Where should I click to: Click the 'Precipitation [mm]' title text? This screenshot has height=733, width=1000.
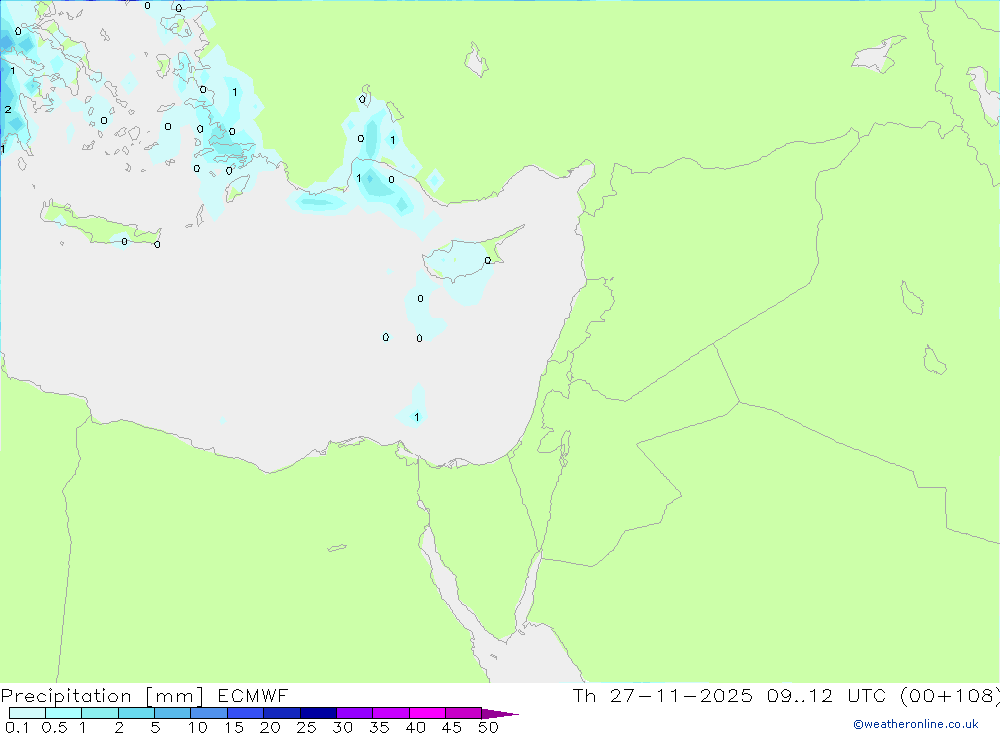coord(102,696)
